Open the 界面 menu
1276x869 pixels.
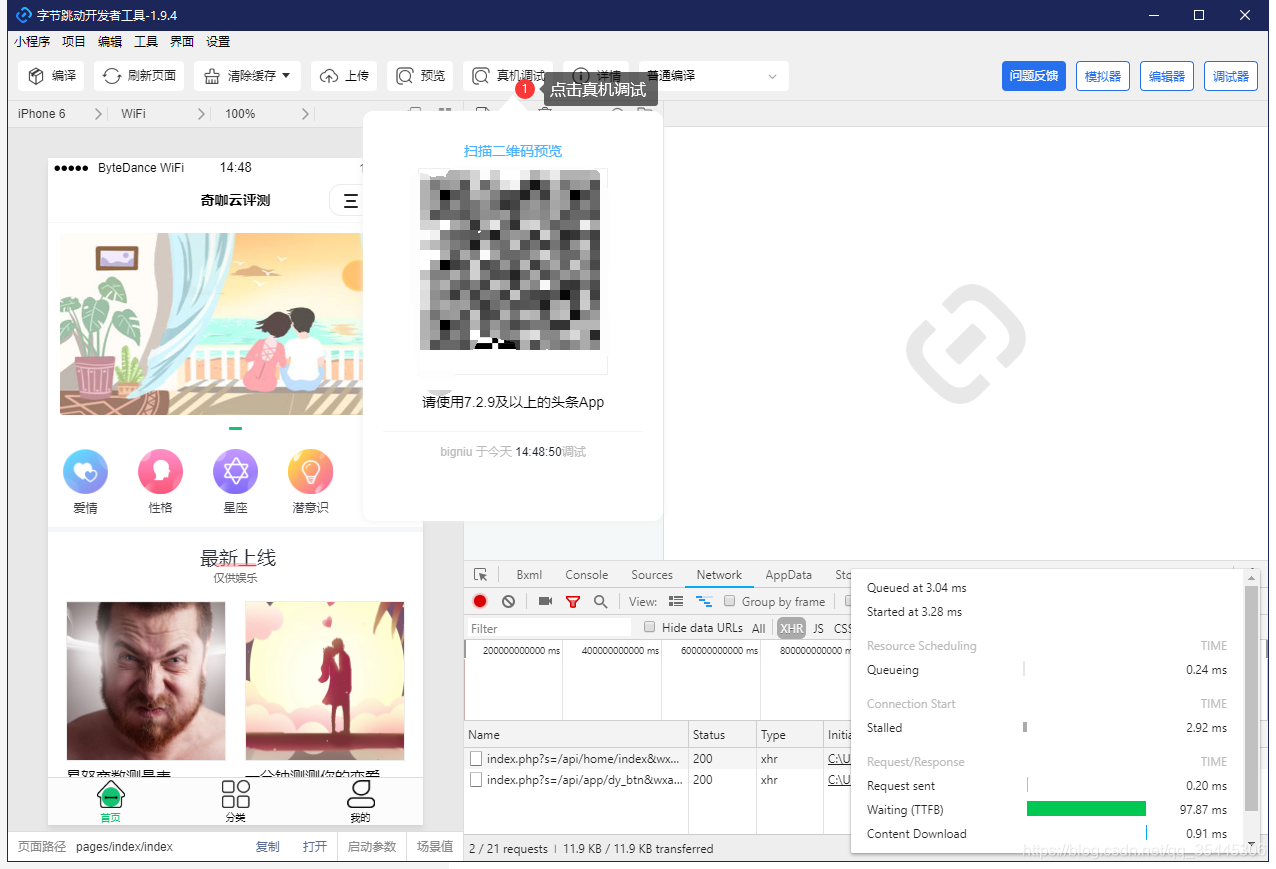click(x=182, y=42)
